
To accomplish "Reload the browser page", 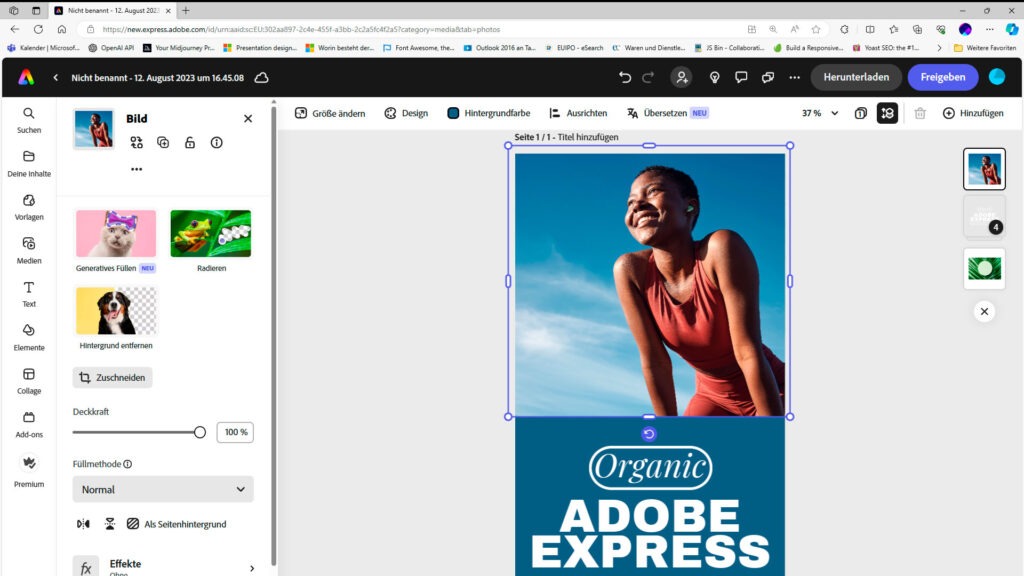I will point(38,29).
